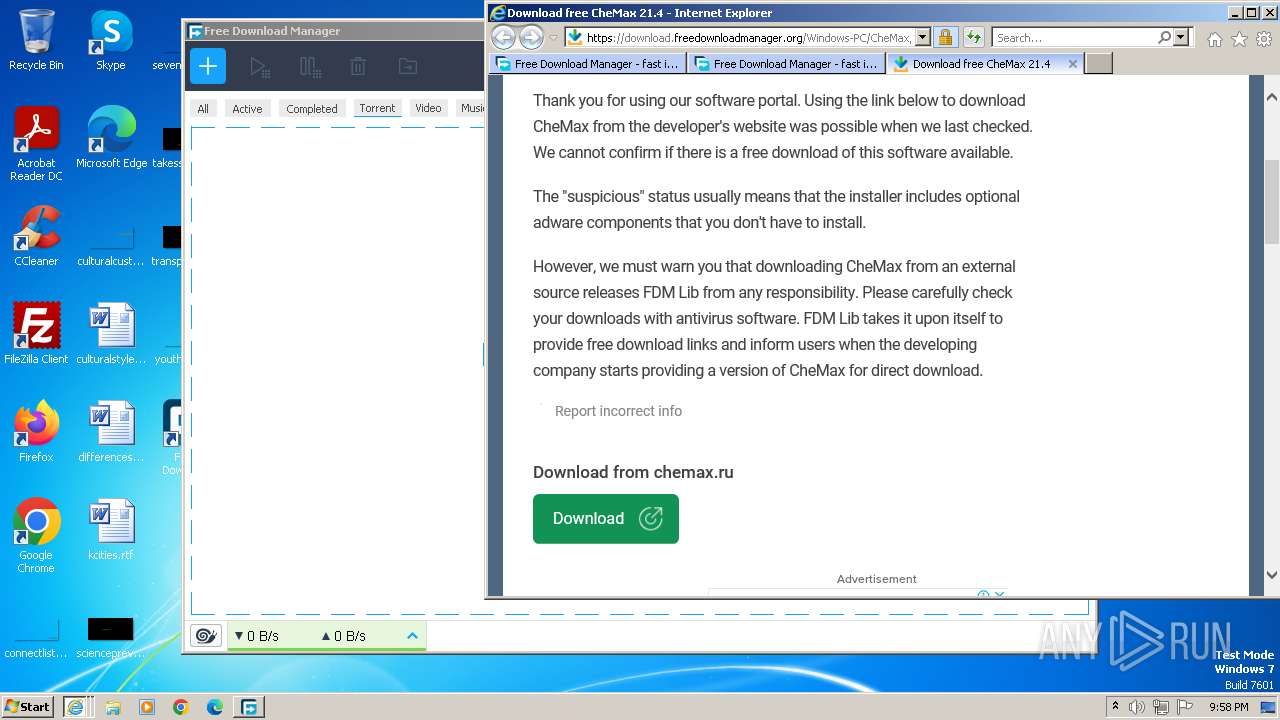Switch to Free Download Manager taskbar button

[x=249, y=707]
